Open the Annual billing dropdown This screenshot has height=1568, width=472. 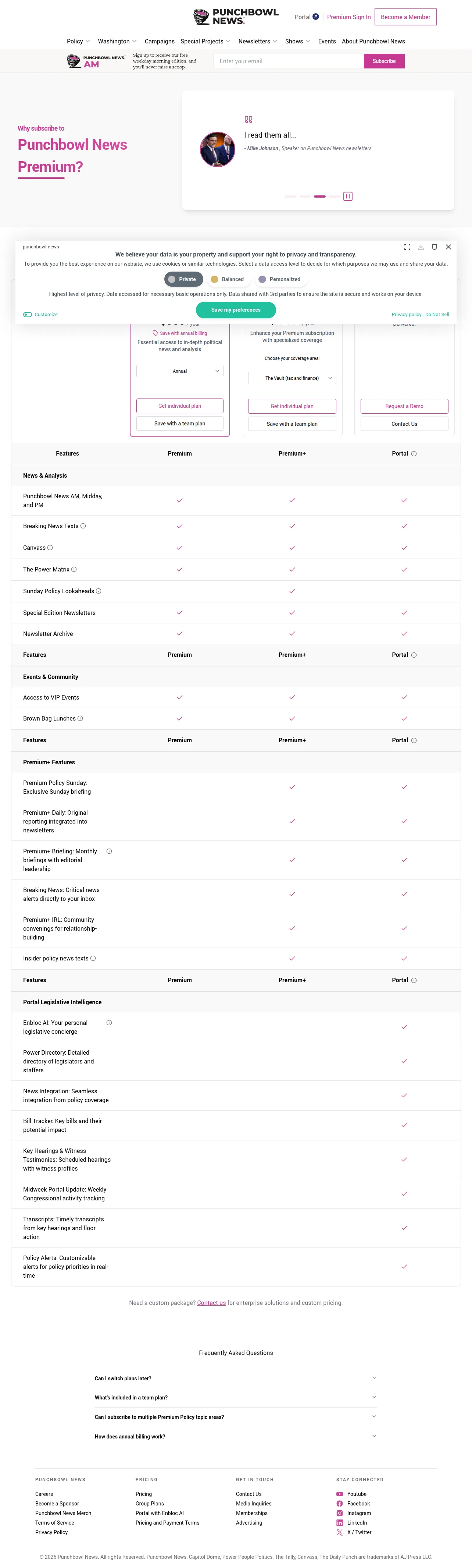pos(180,371)
